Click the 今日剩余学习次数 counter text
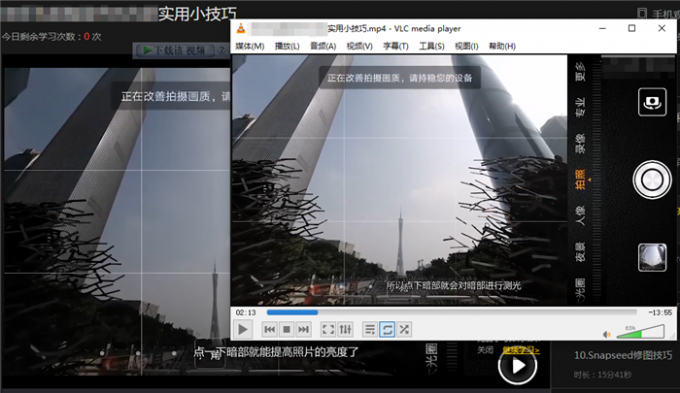The width and height of the screenshot is (680, 393). coord(52,37)
